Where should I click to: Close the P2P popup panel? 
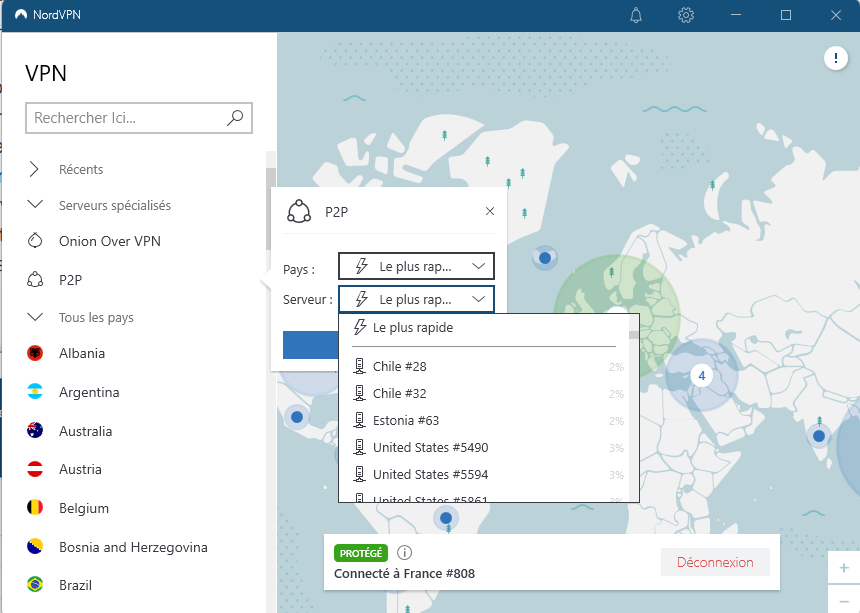pos(490,211)
